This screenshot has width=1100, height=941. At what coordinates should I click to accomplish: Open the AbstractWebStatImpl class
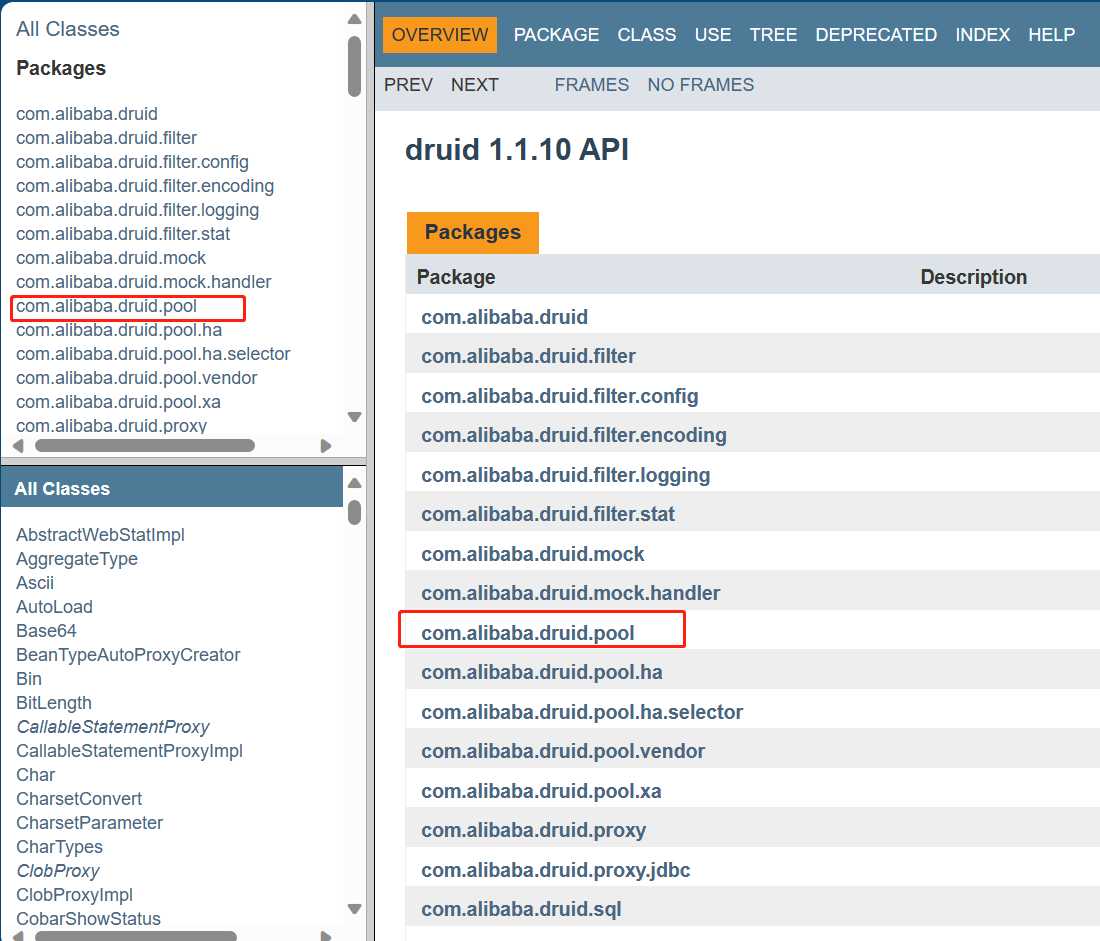(x=100, y=535)
